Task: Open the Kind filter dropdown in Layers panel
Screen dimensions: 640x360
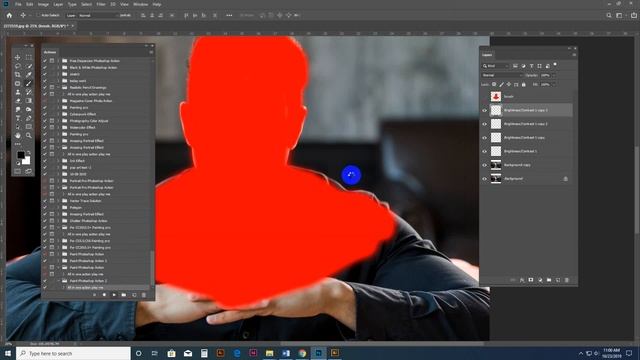Action: [x=496, y=66]
